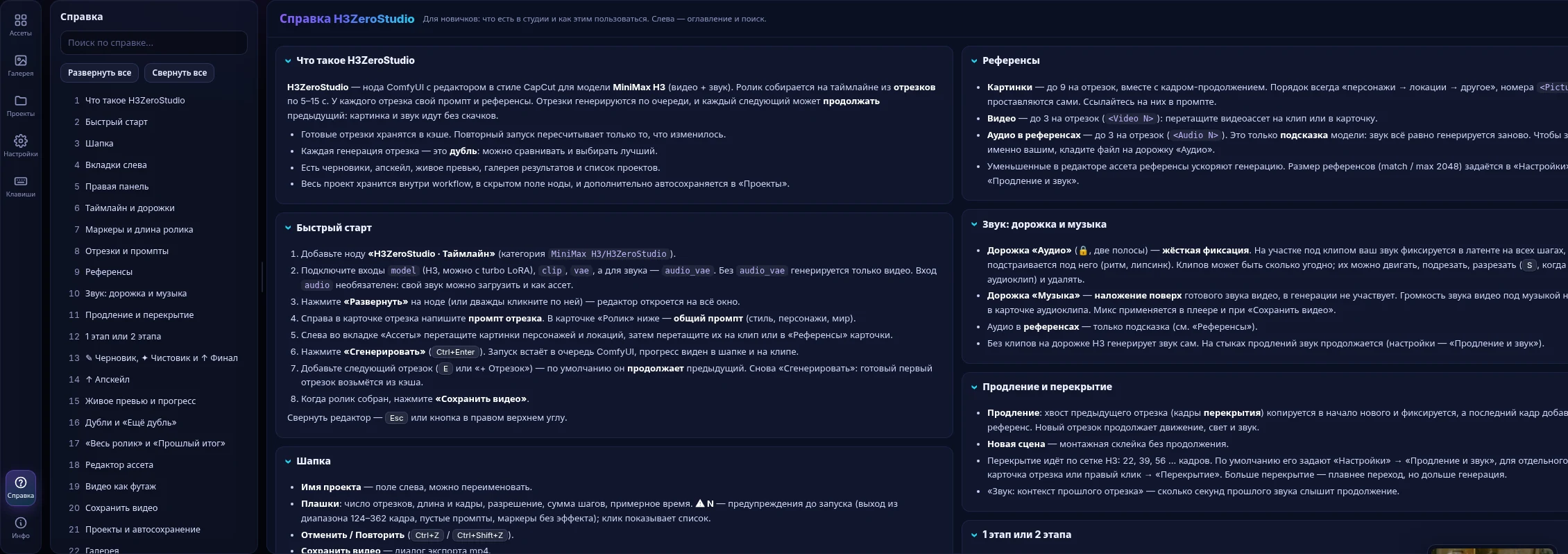Go to contents item 3 «Шапка»
The width and height of the screenshot is (1568, 554).
(x=154, y=144)
